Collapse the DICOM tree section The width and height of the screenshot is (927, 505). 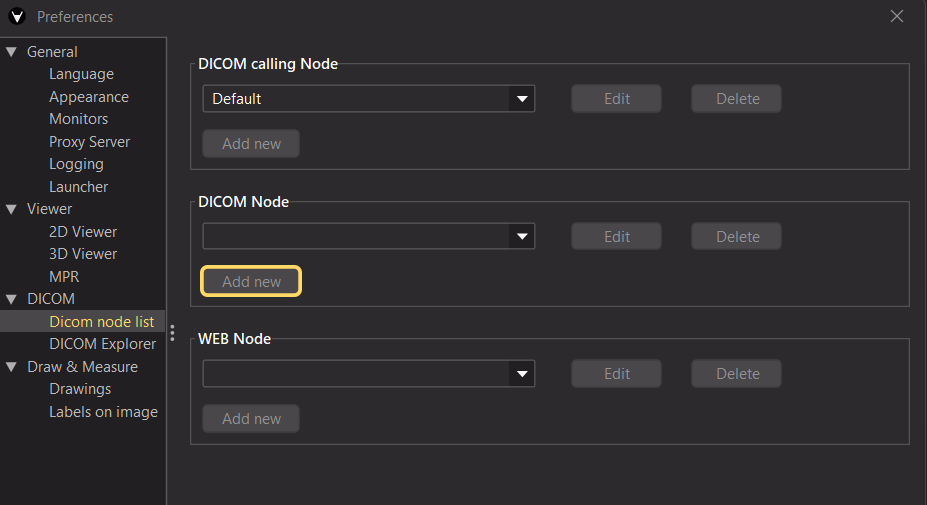[11, 299]
